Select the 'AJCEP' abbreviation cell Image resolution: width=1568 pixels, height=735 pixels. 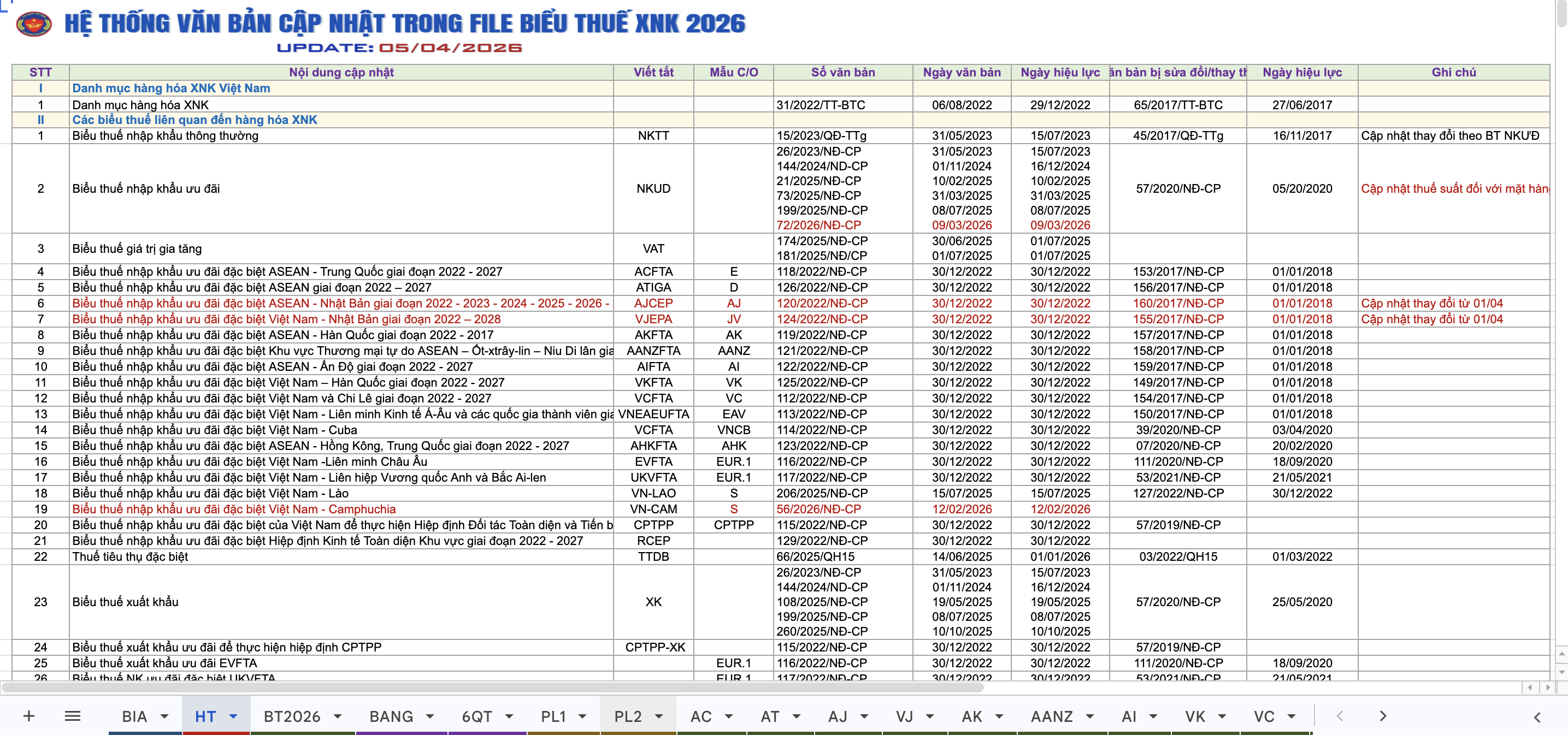(653, 303)
